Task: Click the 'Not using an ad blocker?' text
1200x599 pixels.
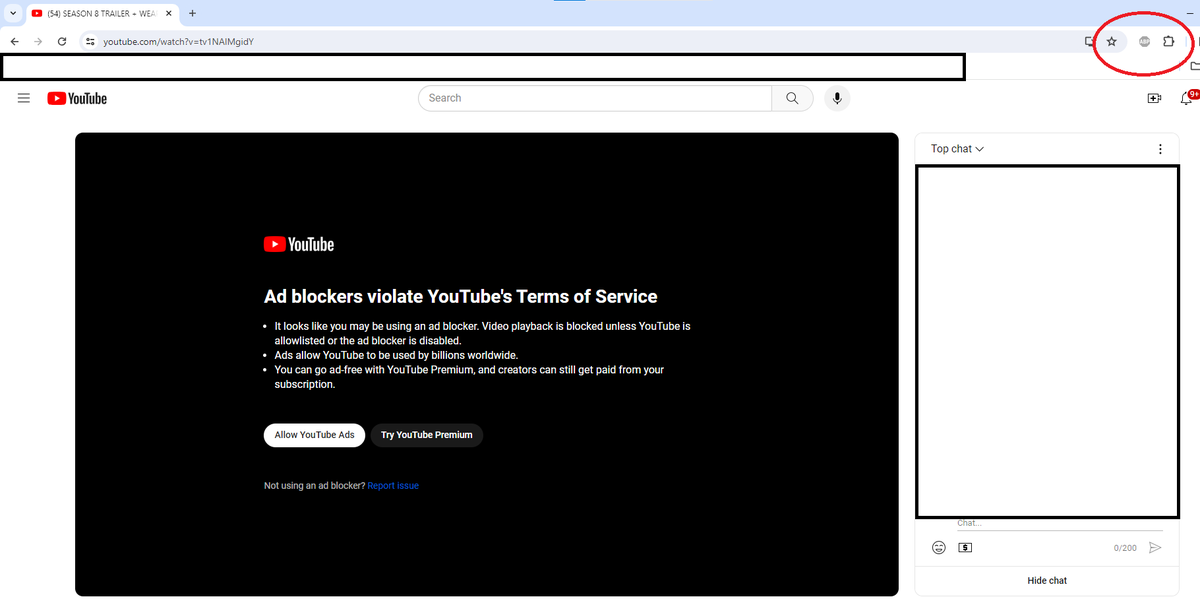Action: [314, 486]
